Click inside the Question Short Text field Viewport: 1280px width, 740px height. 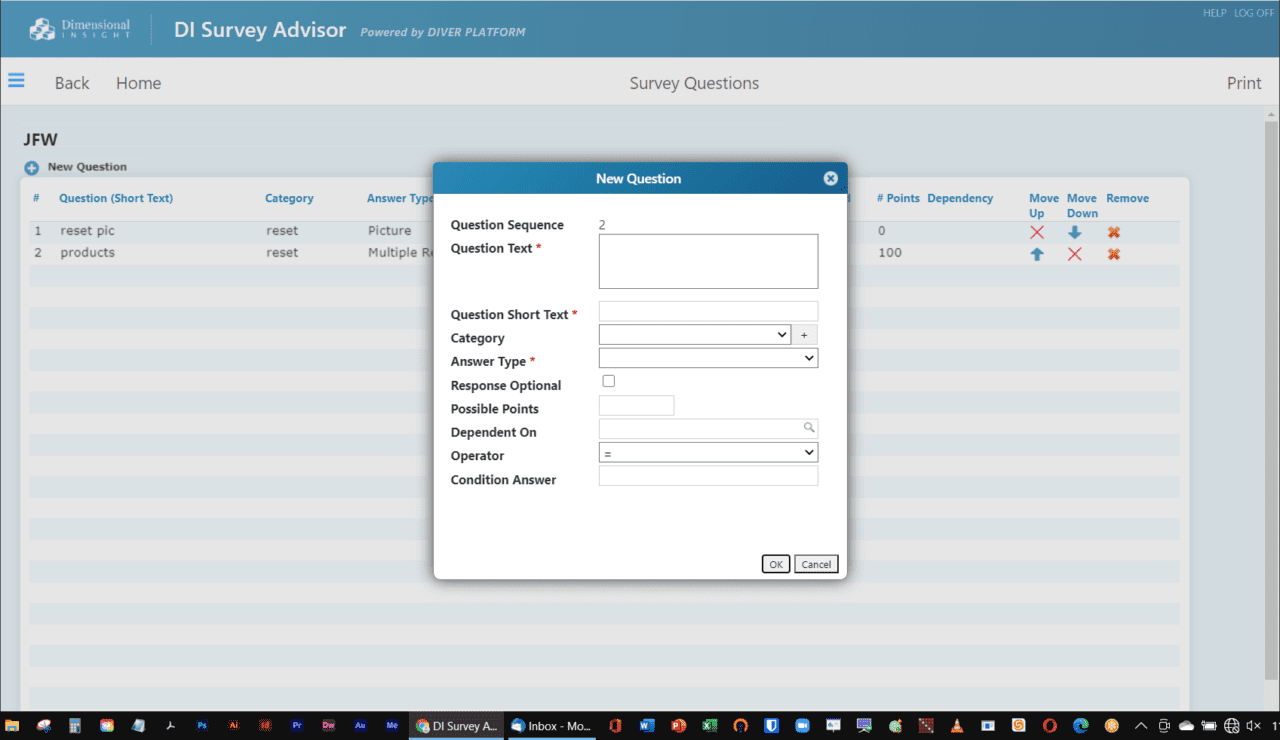[x=707, y=310]
